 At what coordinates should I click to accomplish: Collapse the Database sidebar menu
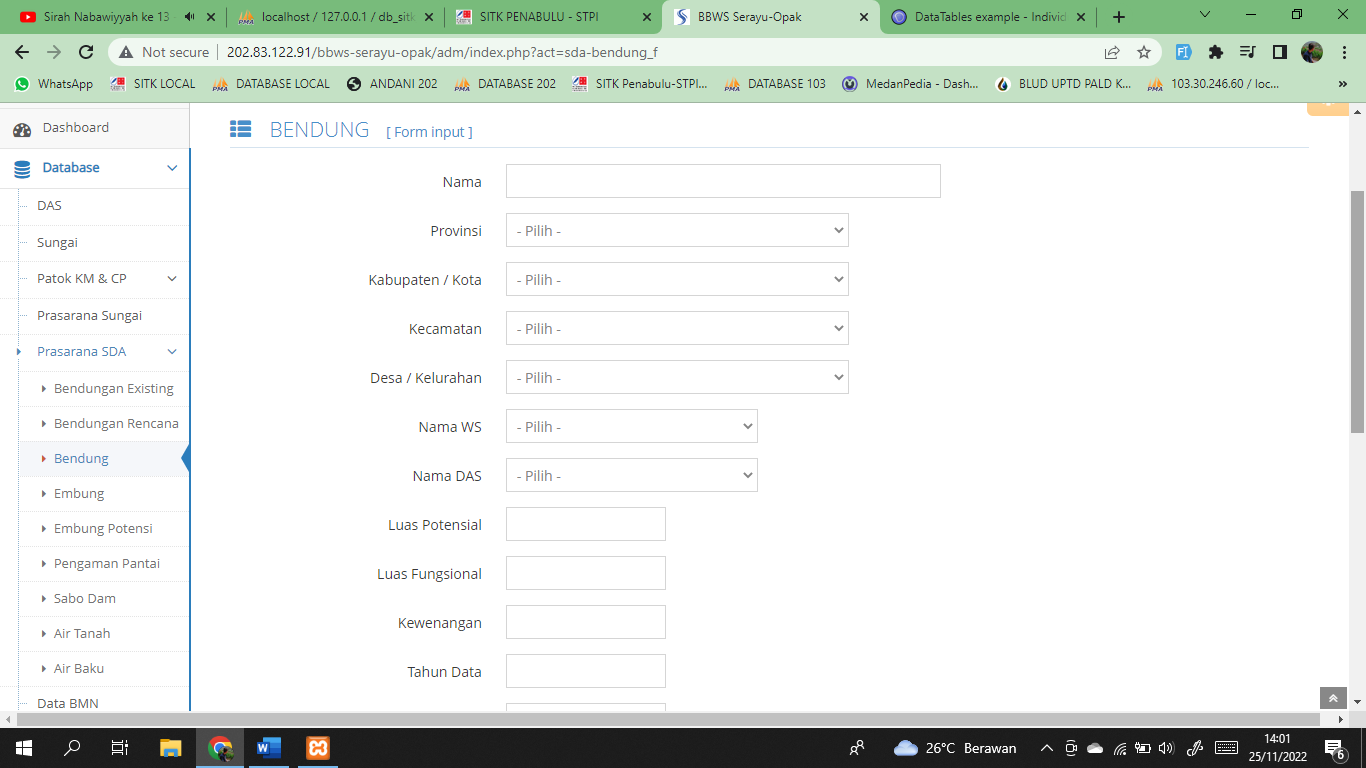tap(172, 168)
